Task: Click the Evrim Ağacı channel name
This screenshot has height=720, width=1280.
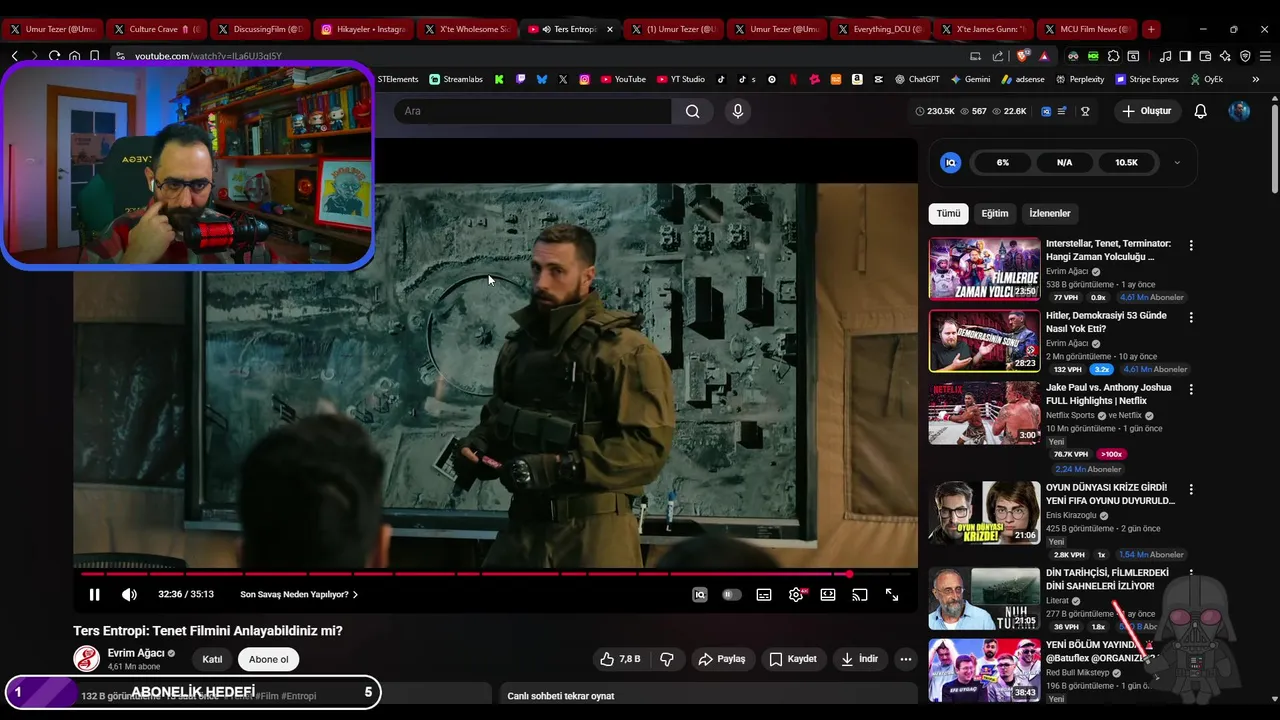Action: click(x=136, y=653)
